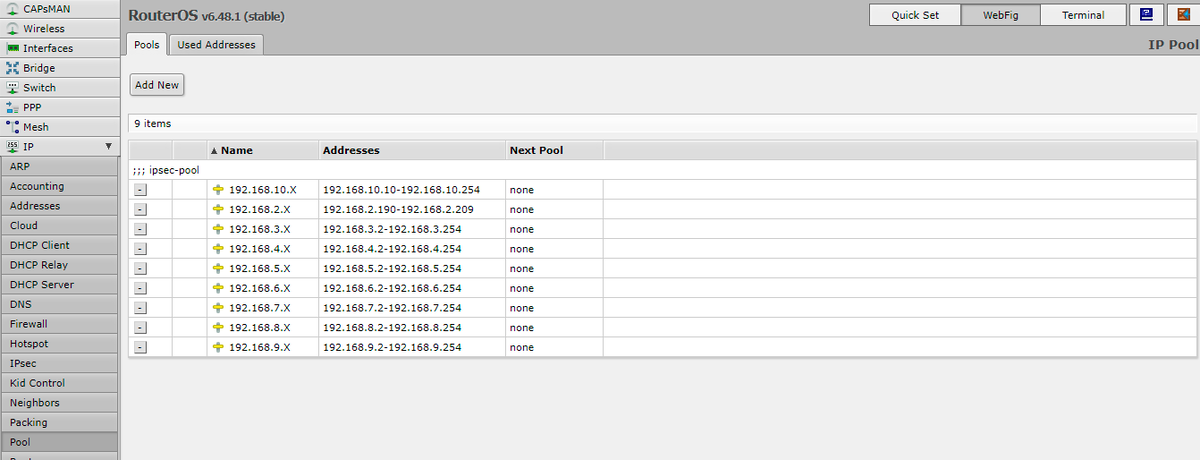Open the Kid Control submenu entry

tap(59, 383)
